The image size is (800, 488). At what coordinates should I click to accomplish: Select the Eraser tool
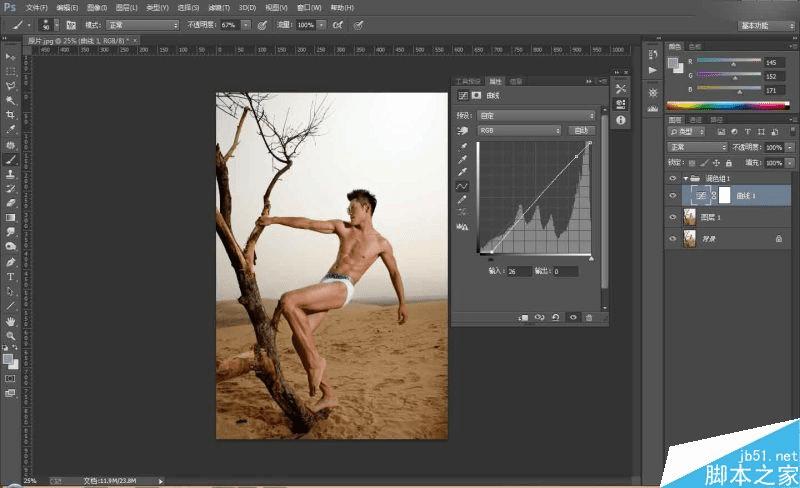[10, 202]
